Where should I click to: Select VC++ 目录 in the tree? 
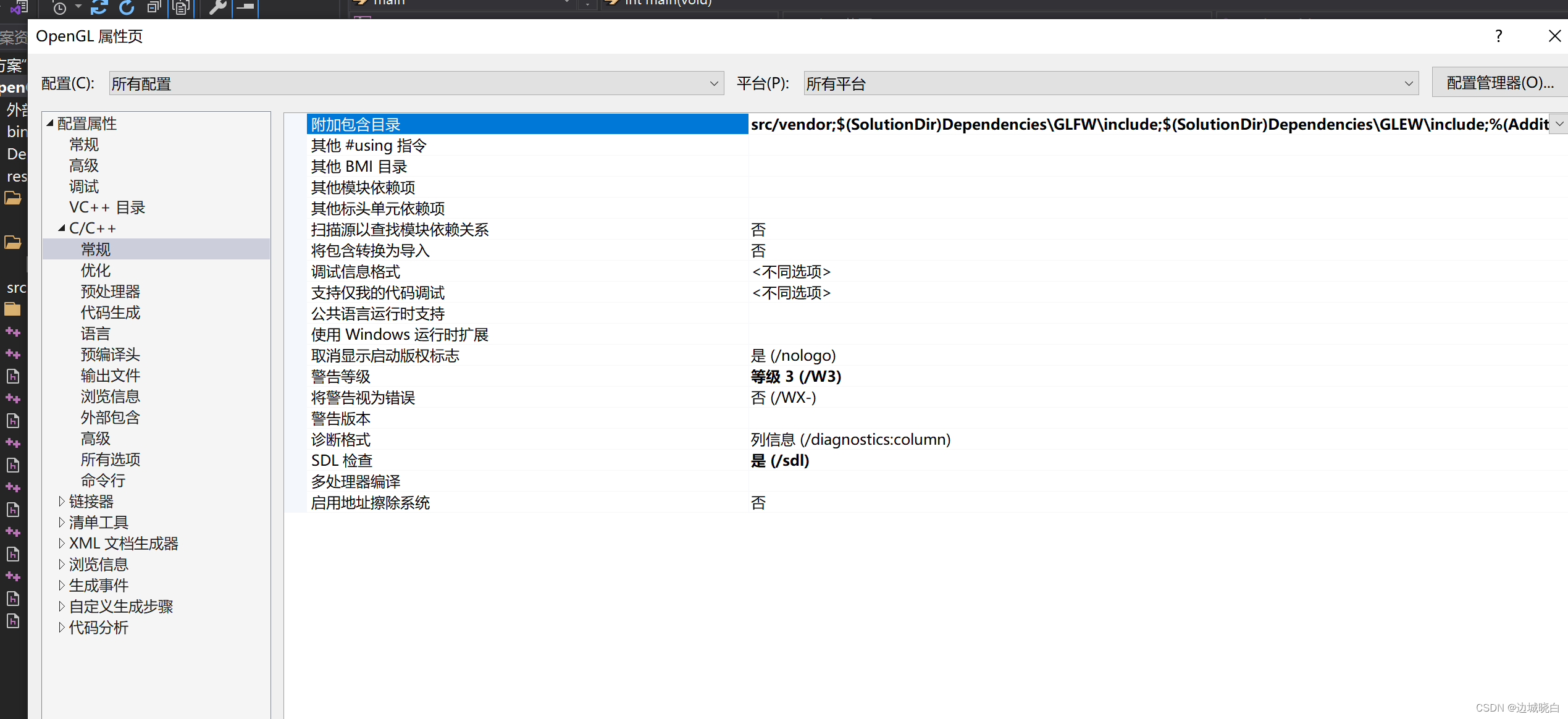[x=107, y=208]
